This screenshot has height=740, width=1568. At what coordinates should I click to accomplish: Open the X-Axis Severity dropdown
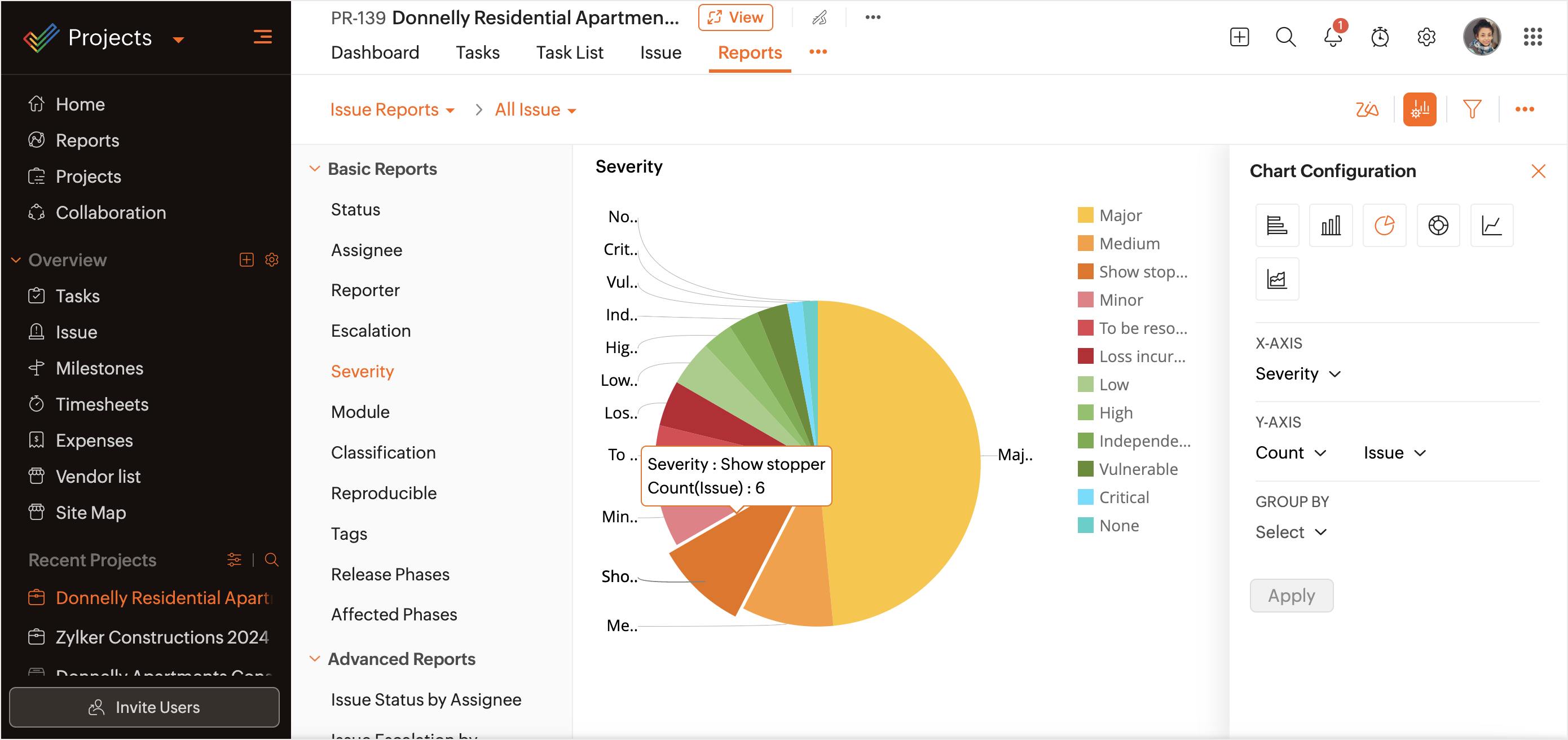pos(1297,373)
